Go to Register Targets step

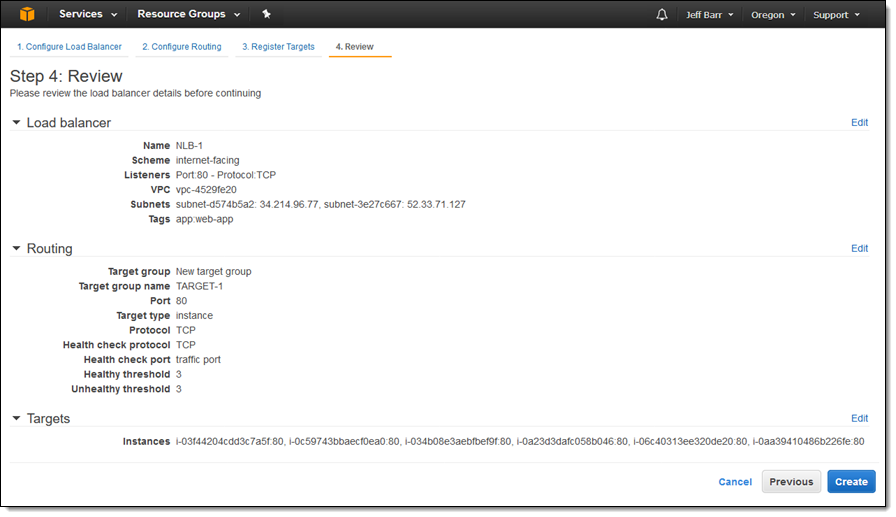coord(278,47)
